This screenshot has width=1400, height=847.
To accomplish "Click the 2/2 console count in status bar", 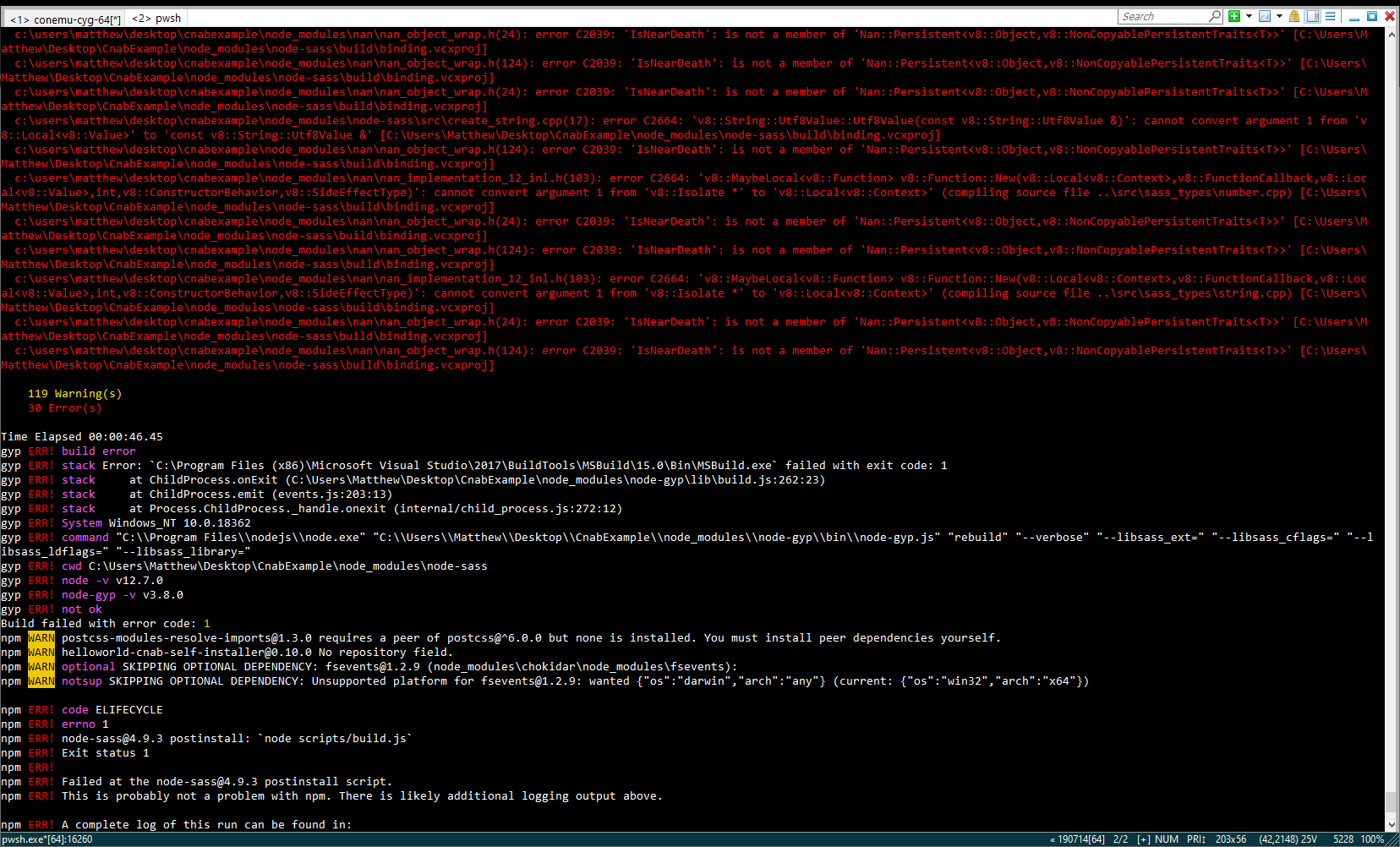I will 1120,839.
